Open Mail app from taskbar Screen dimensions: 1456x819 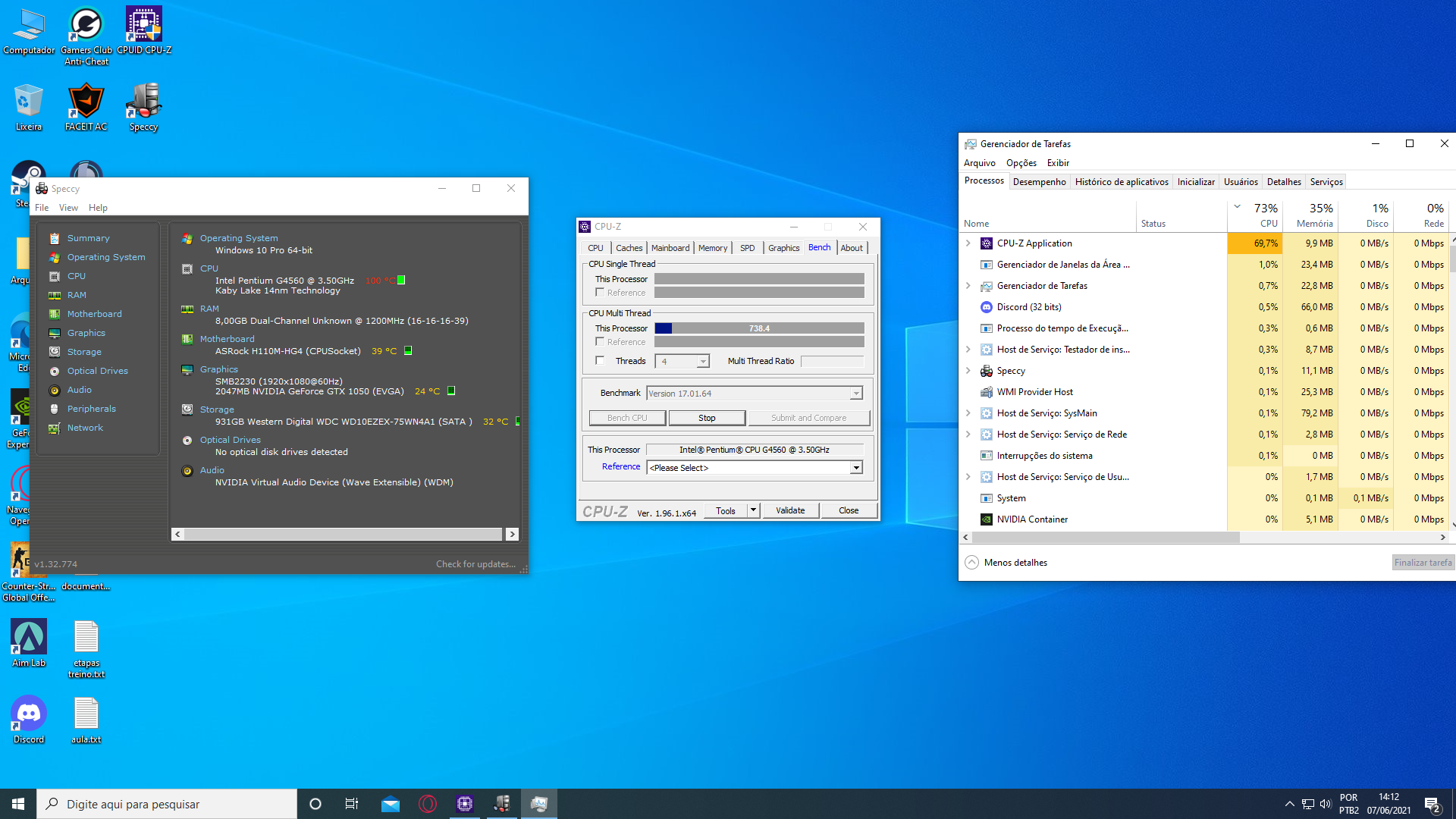click(x=391, y=804)
